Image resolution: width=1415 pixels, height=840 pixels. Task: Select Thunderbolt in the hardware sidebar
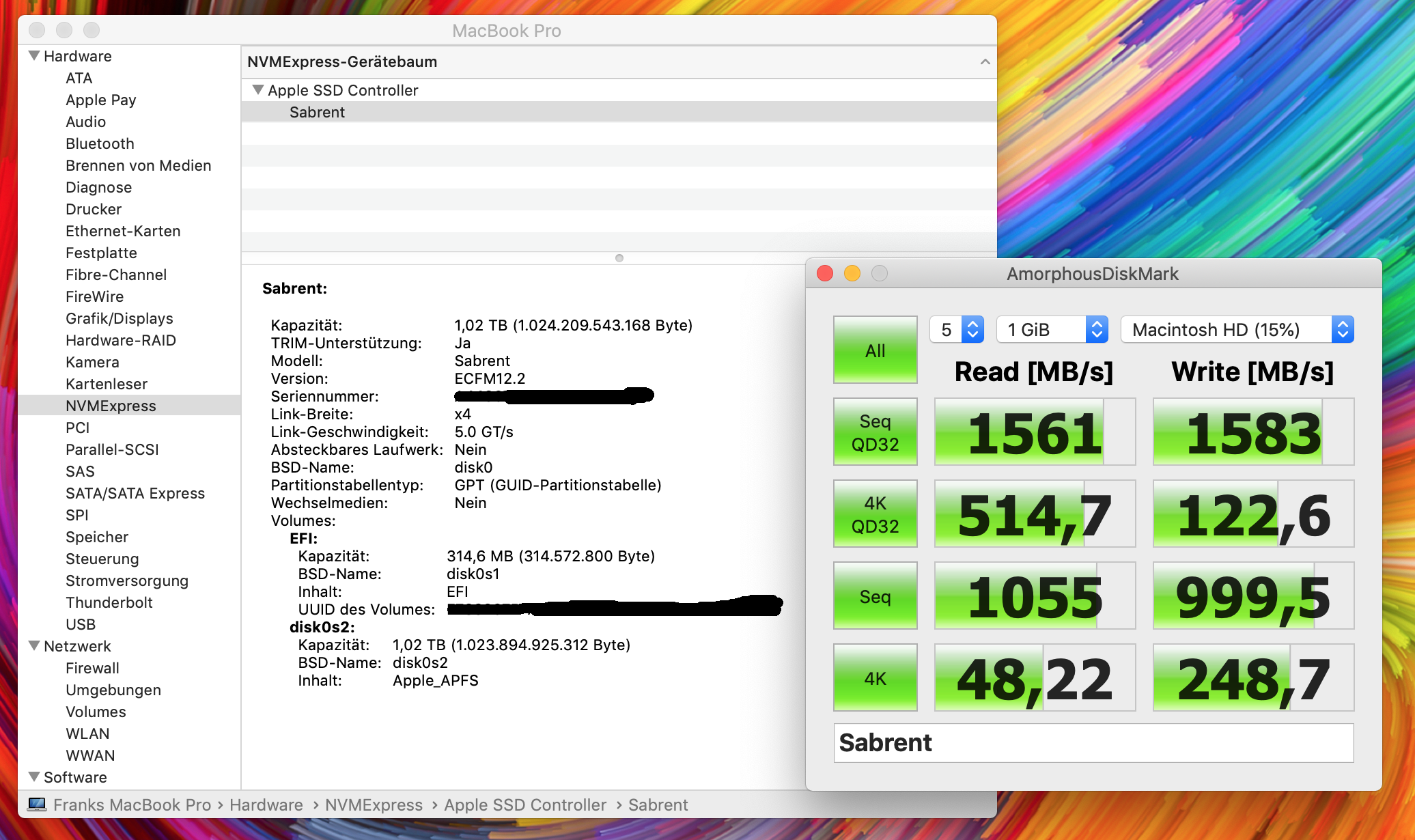click(x=109, y=602)
